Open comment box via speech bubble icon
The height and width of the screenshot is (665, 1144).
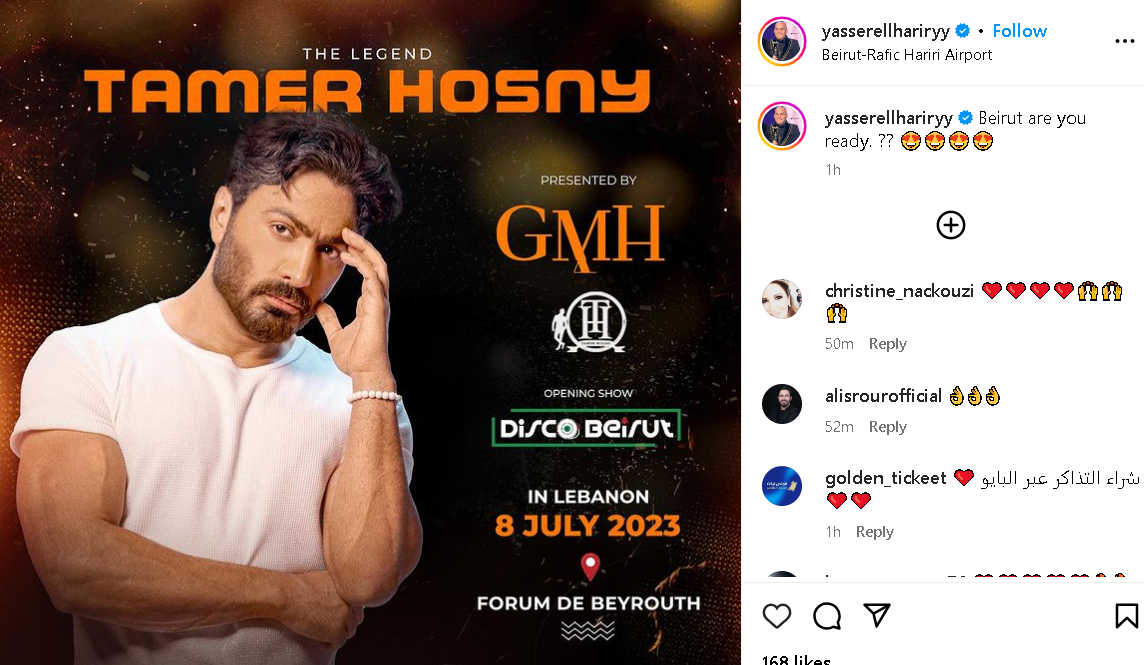pos(827,616)
